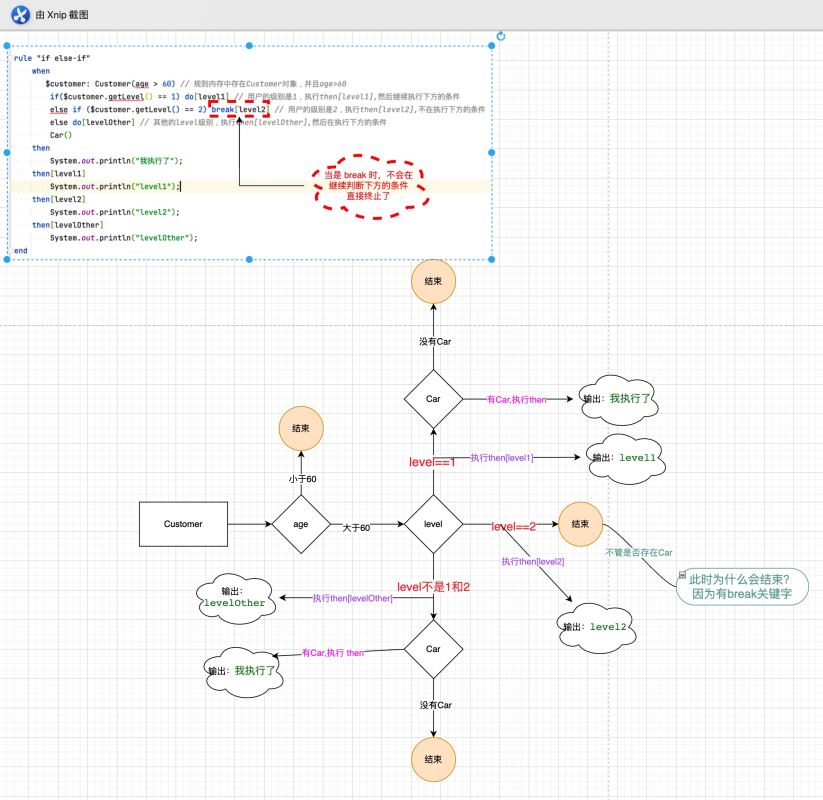The height and width of the screenshot is (800, 823).
Task: Select the 结束 circle above the age diamond
Action: click(301, 428)
